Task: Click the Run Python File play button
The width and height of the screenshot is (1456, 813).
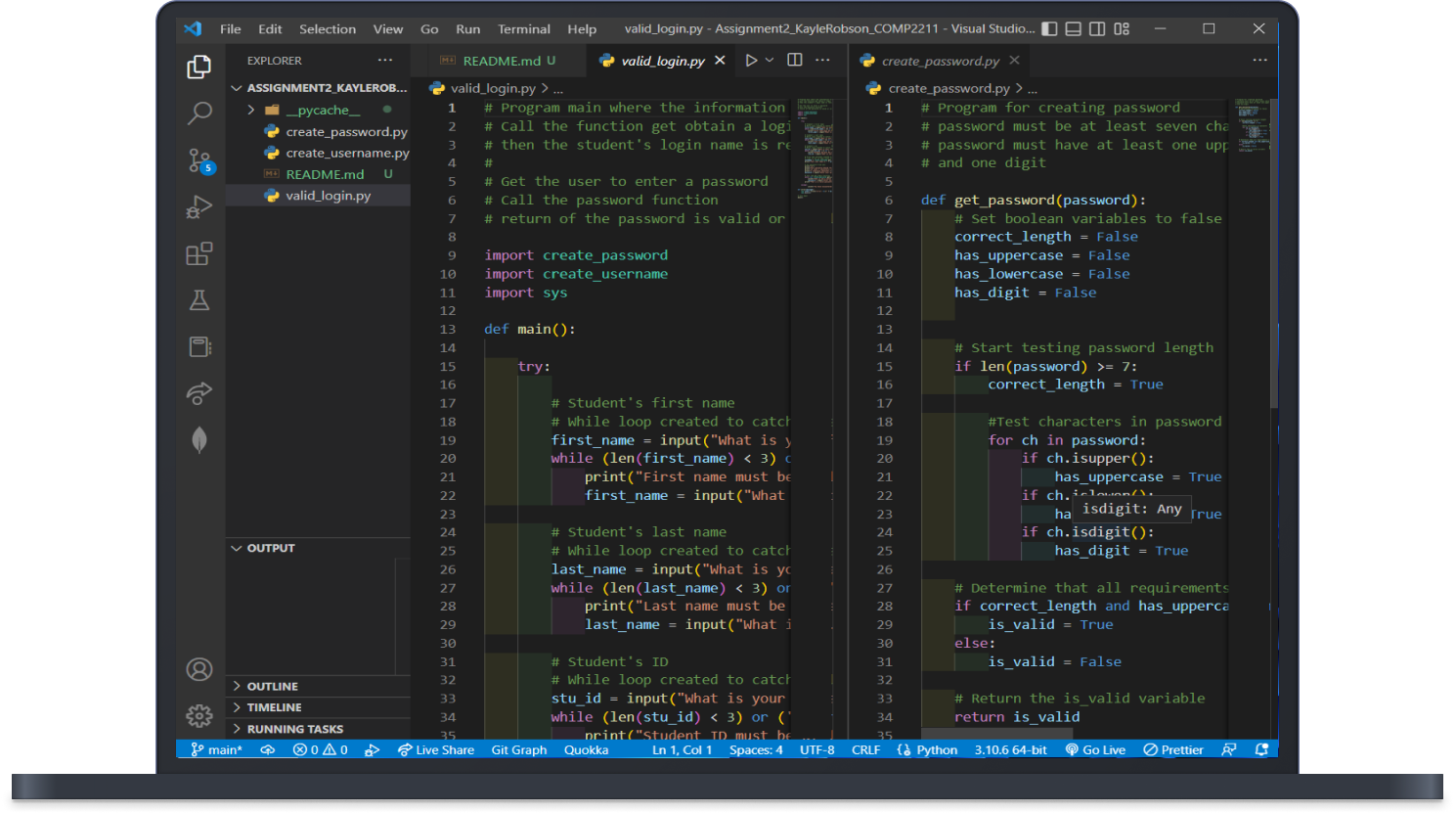Action: pos(751,61)
